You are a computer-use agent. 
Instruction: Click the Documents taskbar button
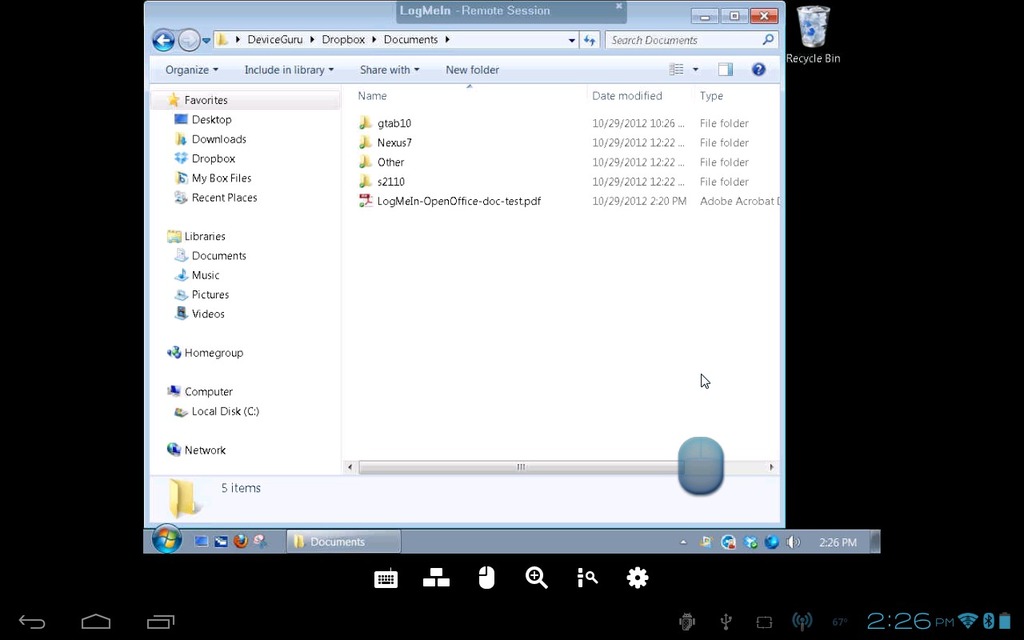click(x=344, y=541)
